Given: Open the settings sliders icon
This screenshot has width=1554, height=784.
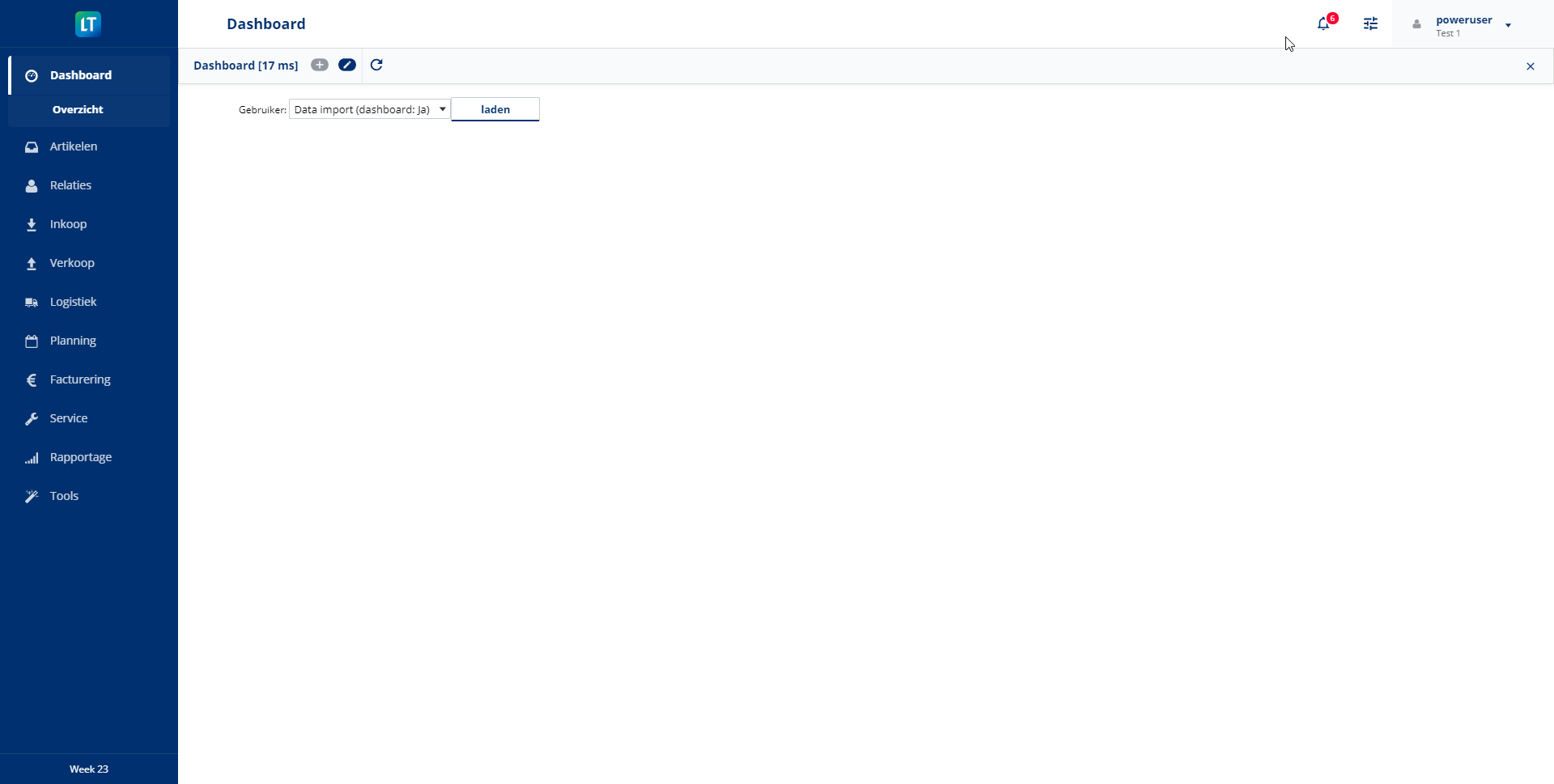Looking at the screenshot, I should [1370, 24].
